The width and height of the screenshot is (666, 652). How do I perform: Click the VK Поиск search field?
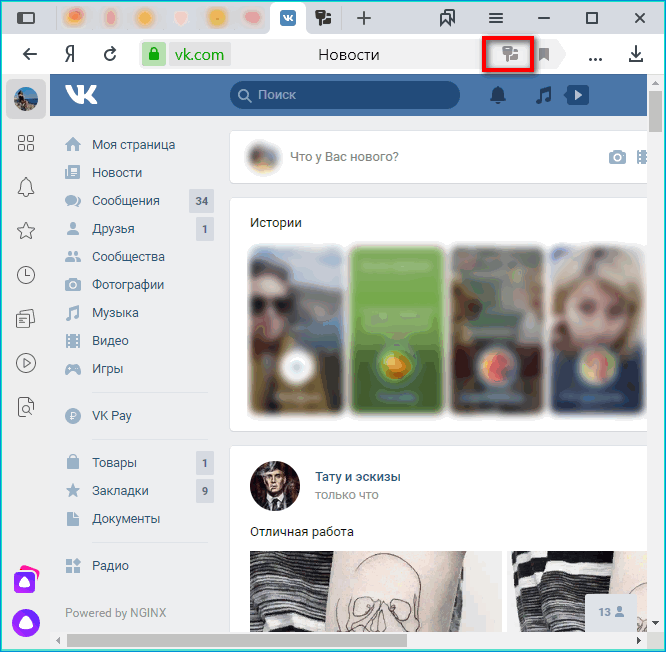pyautogui.click(x=345, y=95)
